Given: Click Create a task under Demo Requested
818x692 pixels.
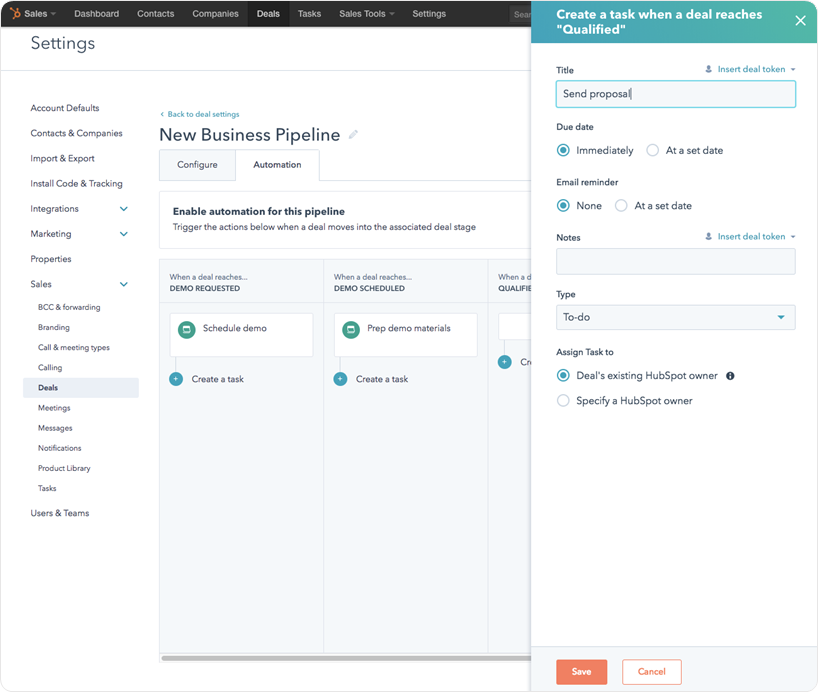Looking at the screenshot, I should pyautogui.click(x=218, y=379).
